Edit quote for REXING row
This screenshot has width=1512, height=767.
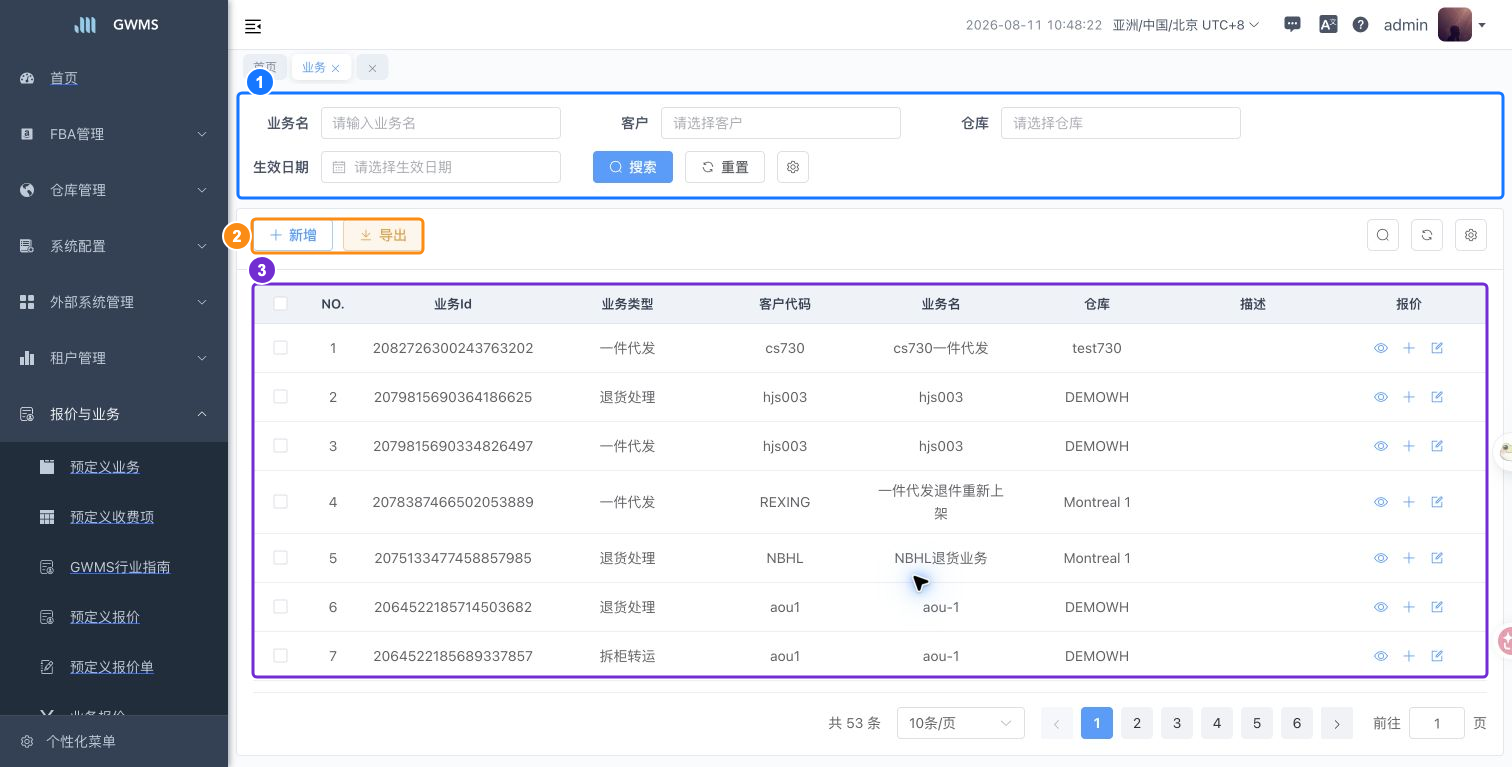click(x=1437, y=502)
